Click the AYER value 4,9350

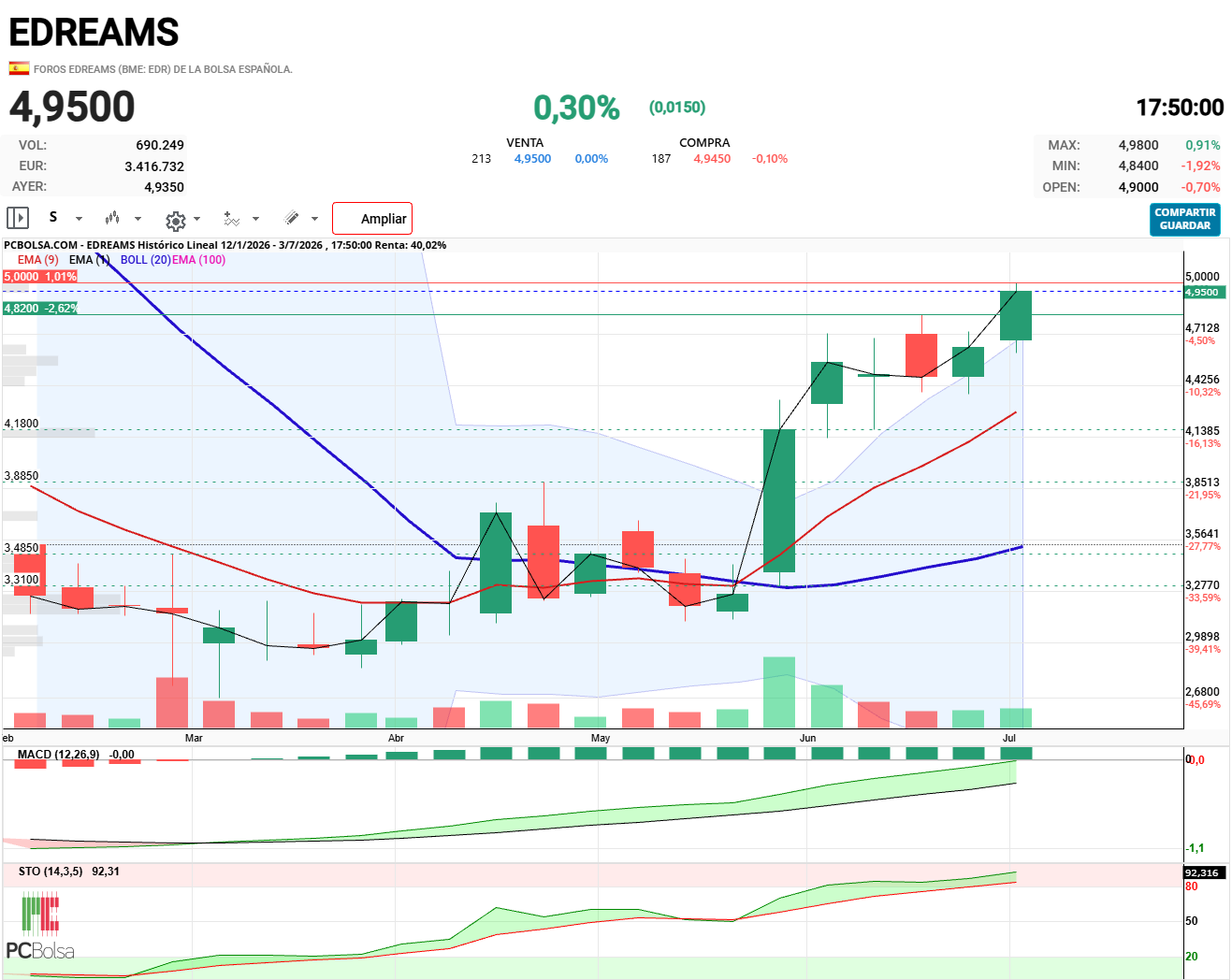164,187
